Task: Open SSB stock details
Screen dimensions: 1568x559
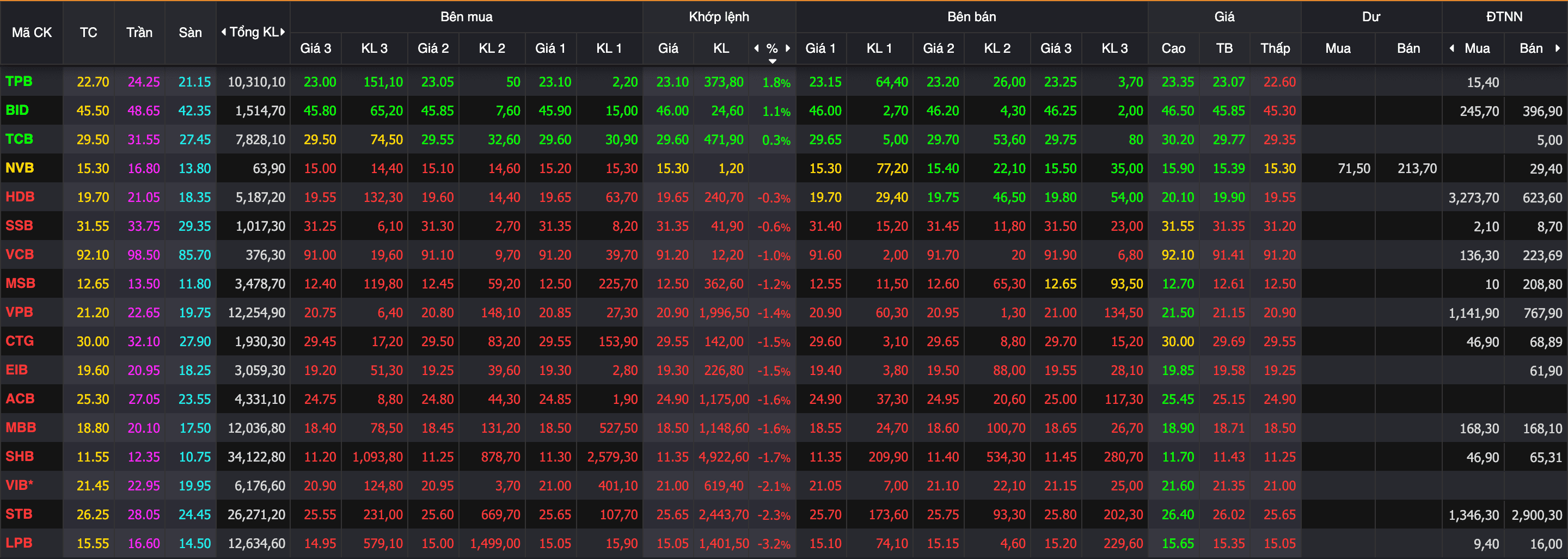Action: (x=19, y=226)
